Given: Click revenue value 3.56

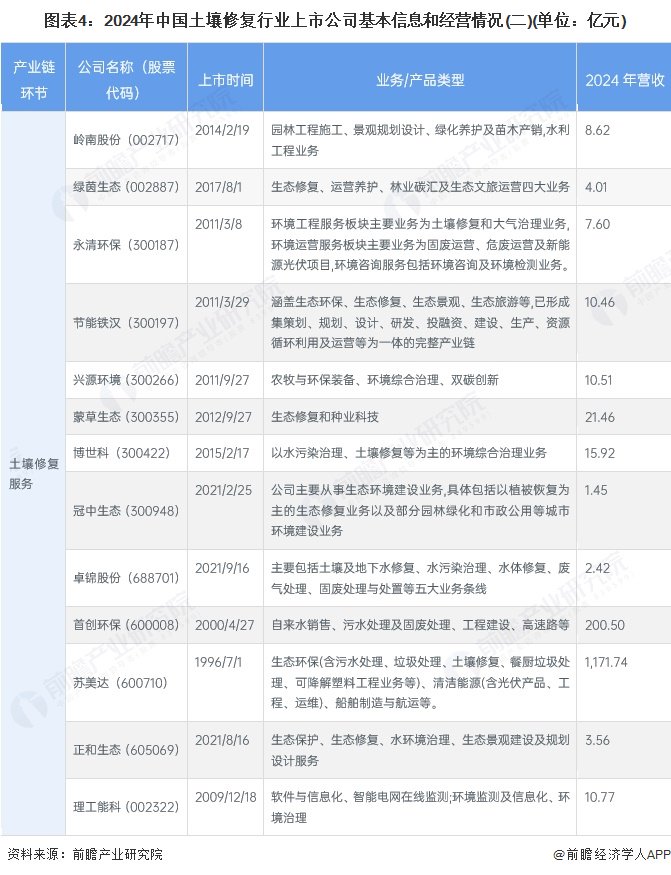Looking at the screenshot, I should (x=597, y=740).
